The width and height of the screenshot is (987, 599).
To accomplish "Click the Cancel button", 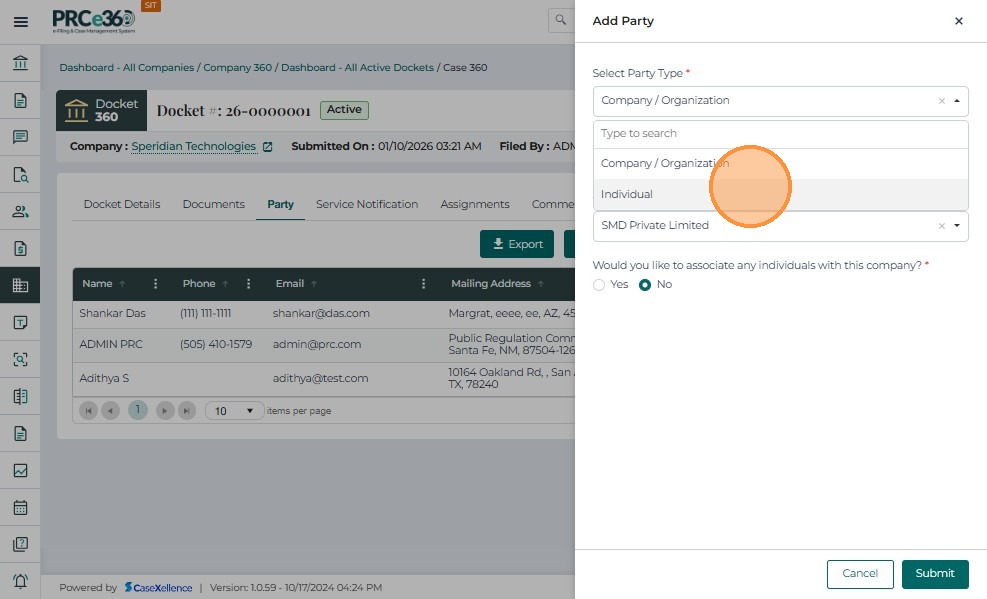I will pos(859,574).
